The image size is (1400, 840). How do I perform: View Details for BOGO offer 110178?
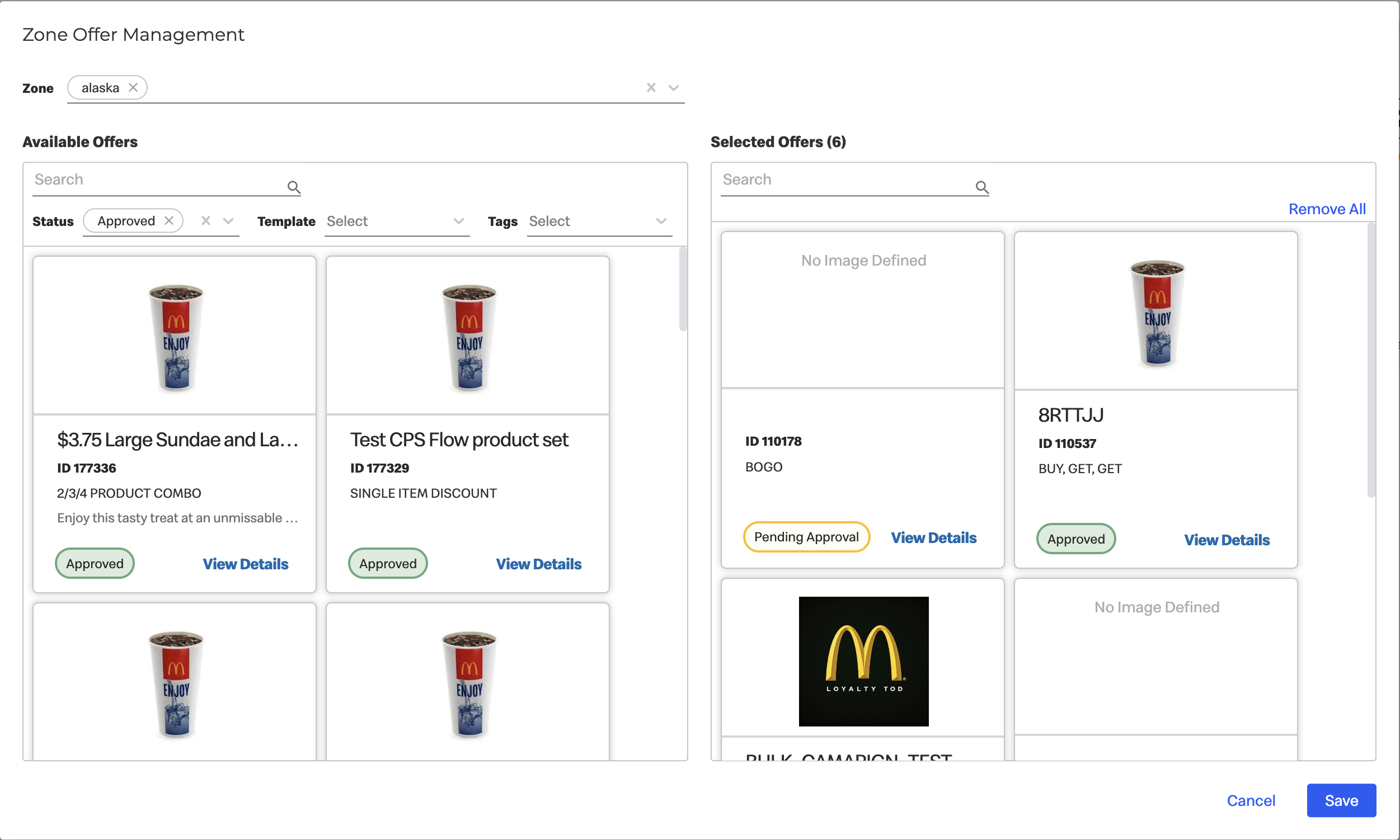933,538
